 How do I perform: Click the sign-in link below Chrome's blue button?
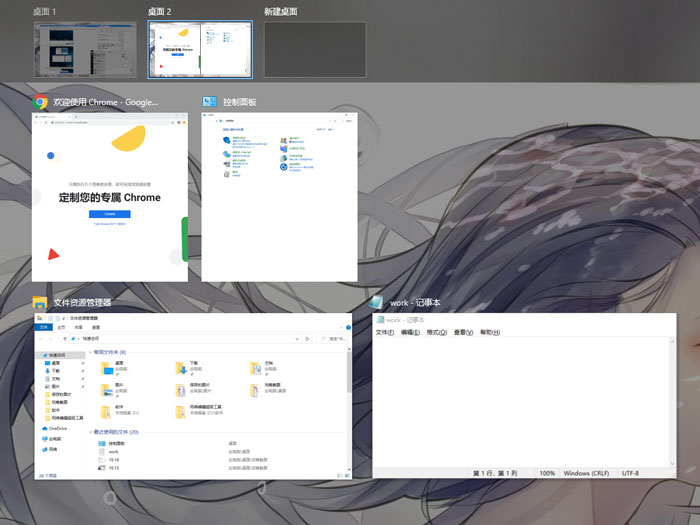(x=110, y=224)
